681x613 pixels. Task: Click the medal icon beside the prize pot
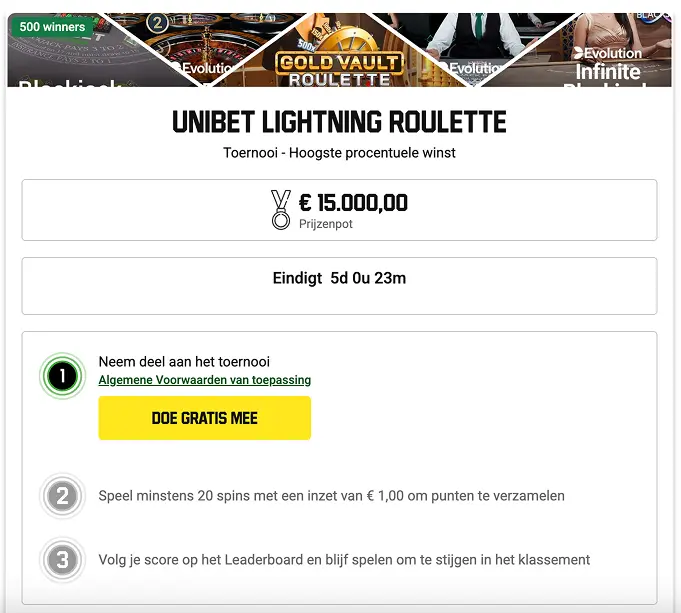coord(281,210)
